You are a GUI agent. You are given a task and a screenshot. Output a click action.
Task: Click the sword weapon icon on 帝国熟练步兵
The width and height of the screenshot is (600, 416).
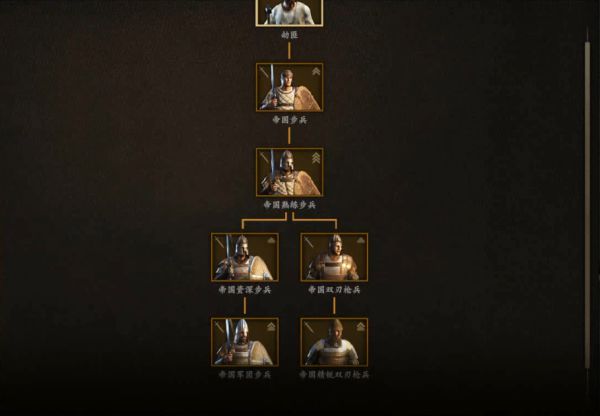(x=264, y=157)
